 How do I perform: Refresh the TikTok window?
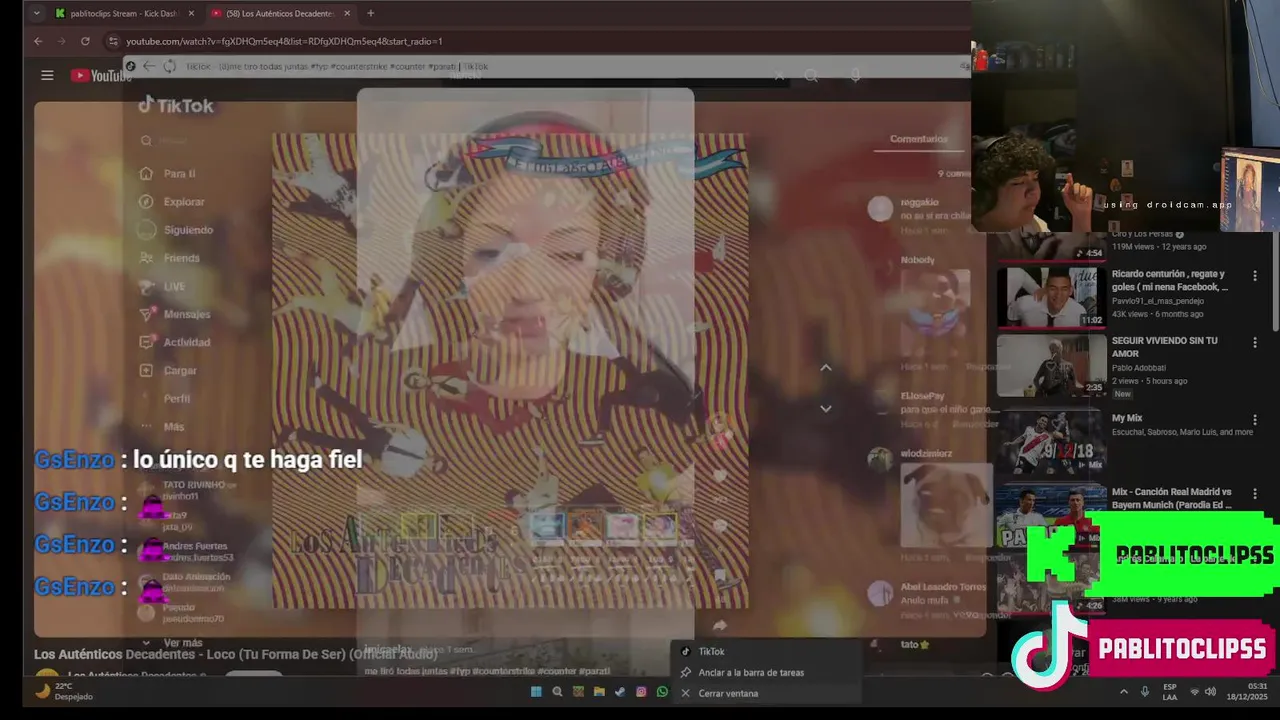click(x=169, y=66)
